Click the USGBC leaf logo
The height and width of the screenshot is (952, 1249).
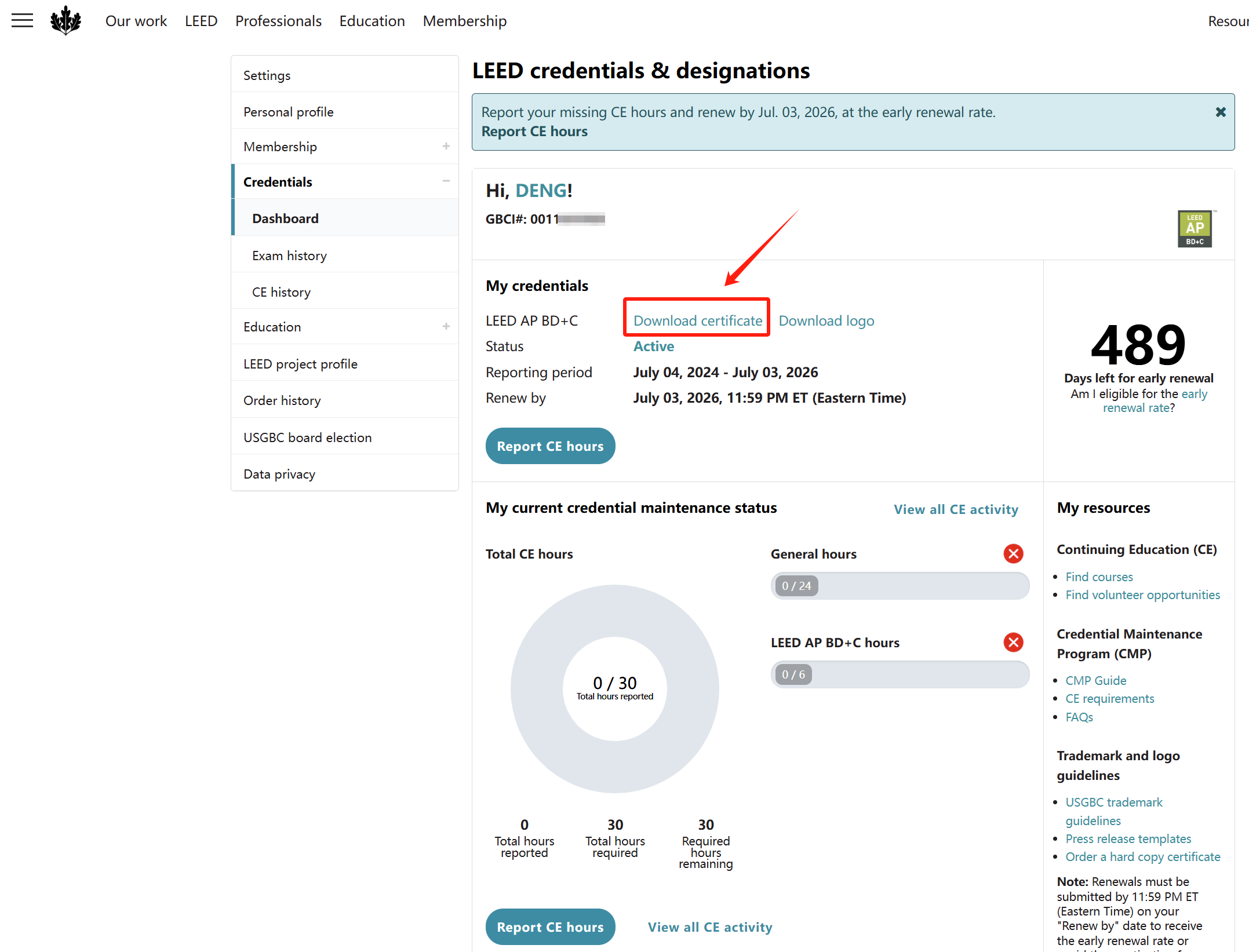pyautogui.click(x=65, y=21)
